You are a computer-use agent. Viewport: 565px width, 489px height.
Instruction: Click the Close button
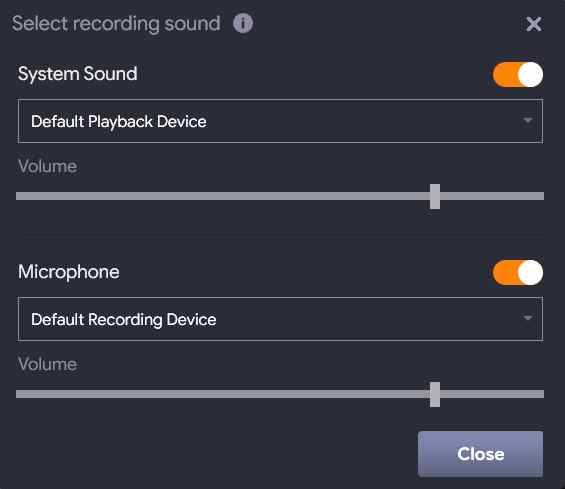[x=480, y=454]
